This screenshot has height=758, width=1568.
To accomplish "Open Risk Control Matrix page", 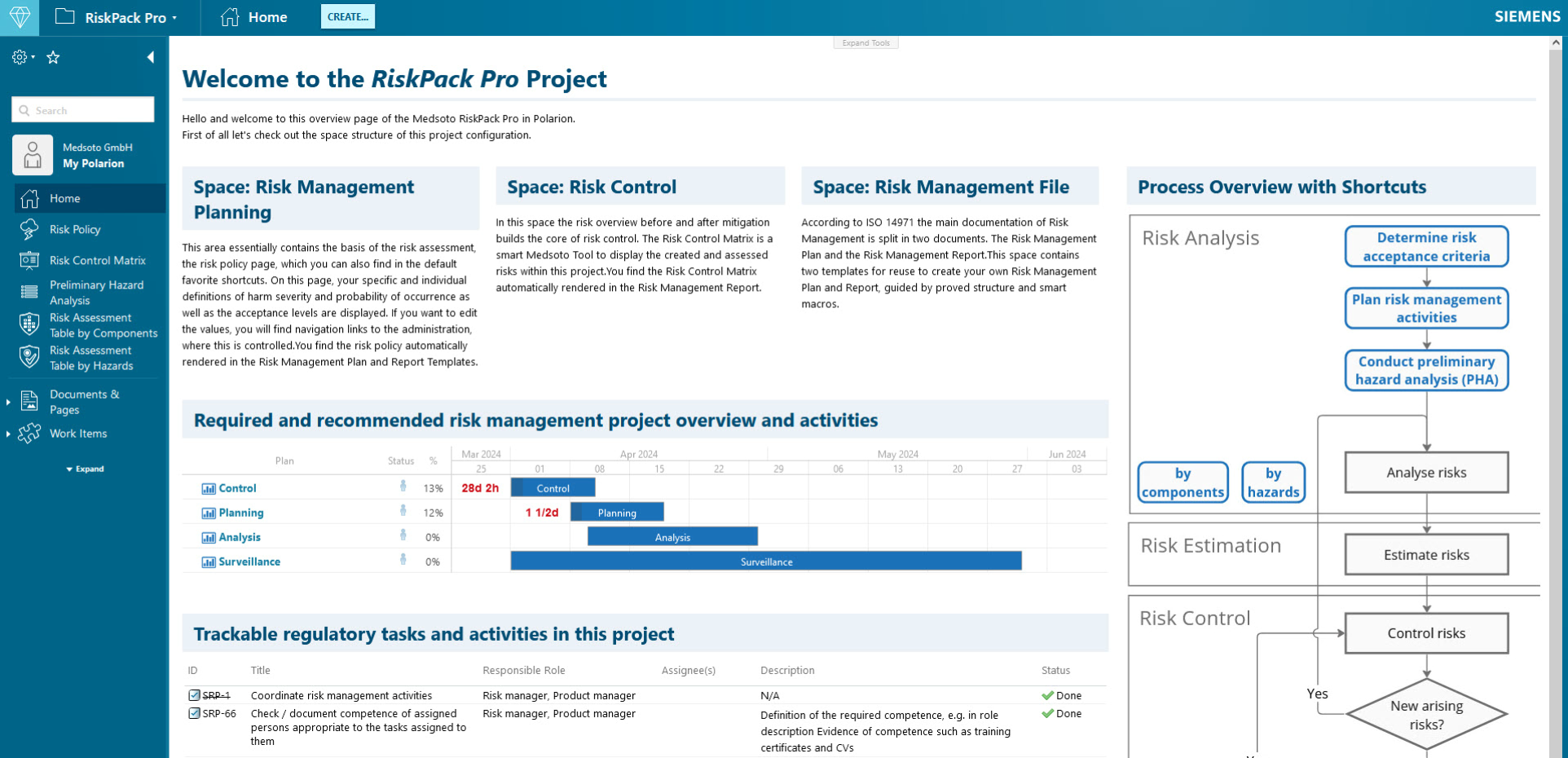I will tap(98, 261).
